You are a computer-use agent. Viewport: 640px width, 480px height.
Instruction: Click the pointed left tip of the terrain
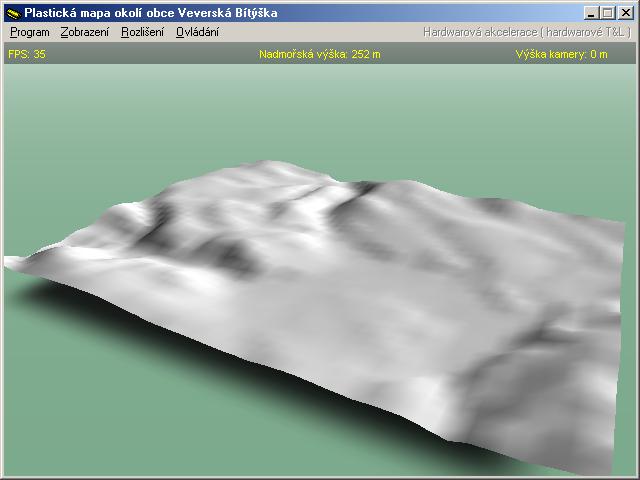coord(8,262)
